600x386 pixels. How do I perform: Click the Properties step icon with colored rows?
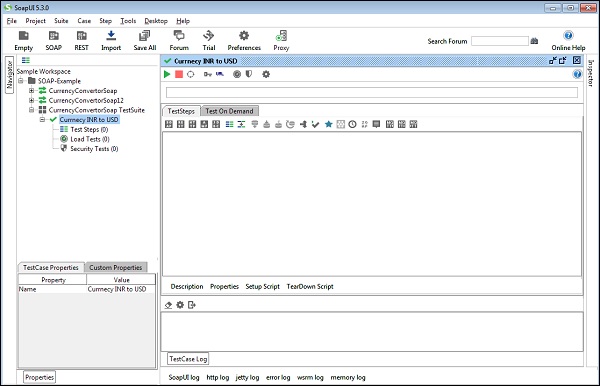(229, 124)
